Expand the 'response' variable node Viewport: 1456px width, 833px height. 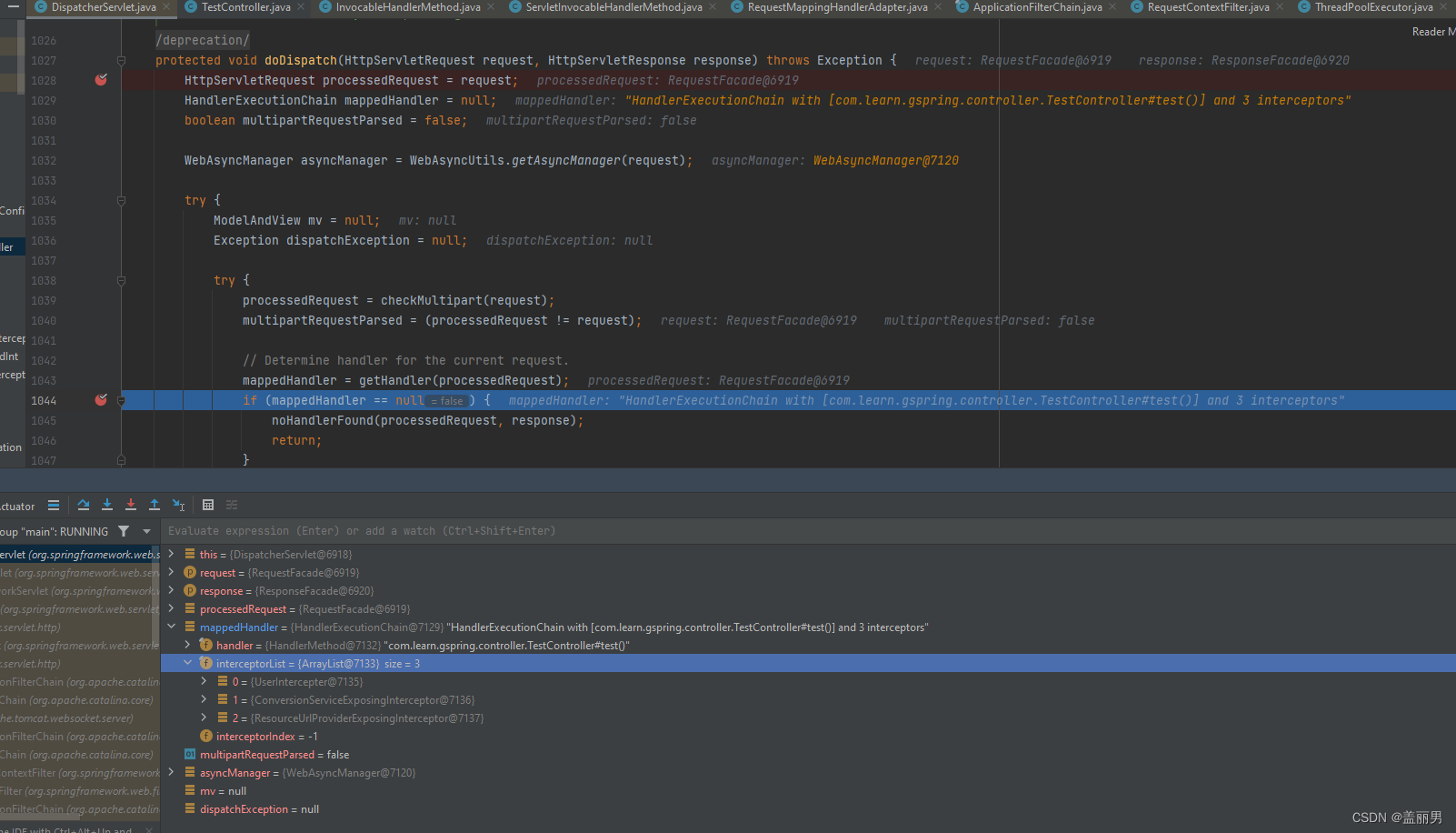[x=171, y=590]
